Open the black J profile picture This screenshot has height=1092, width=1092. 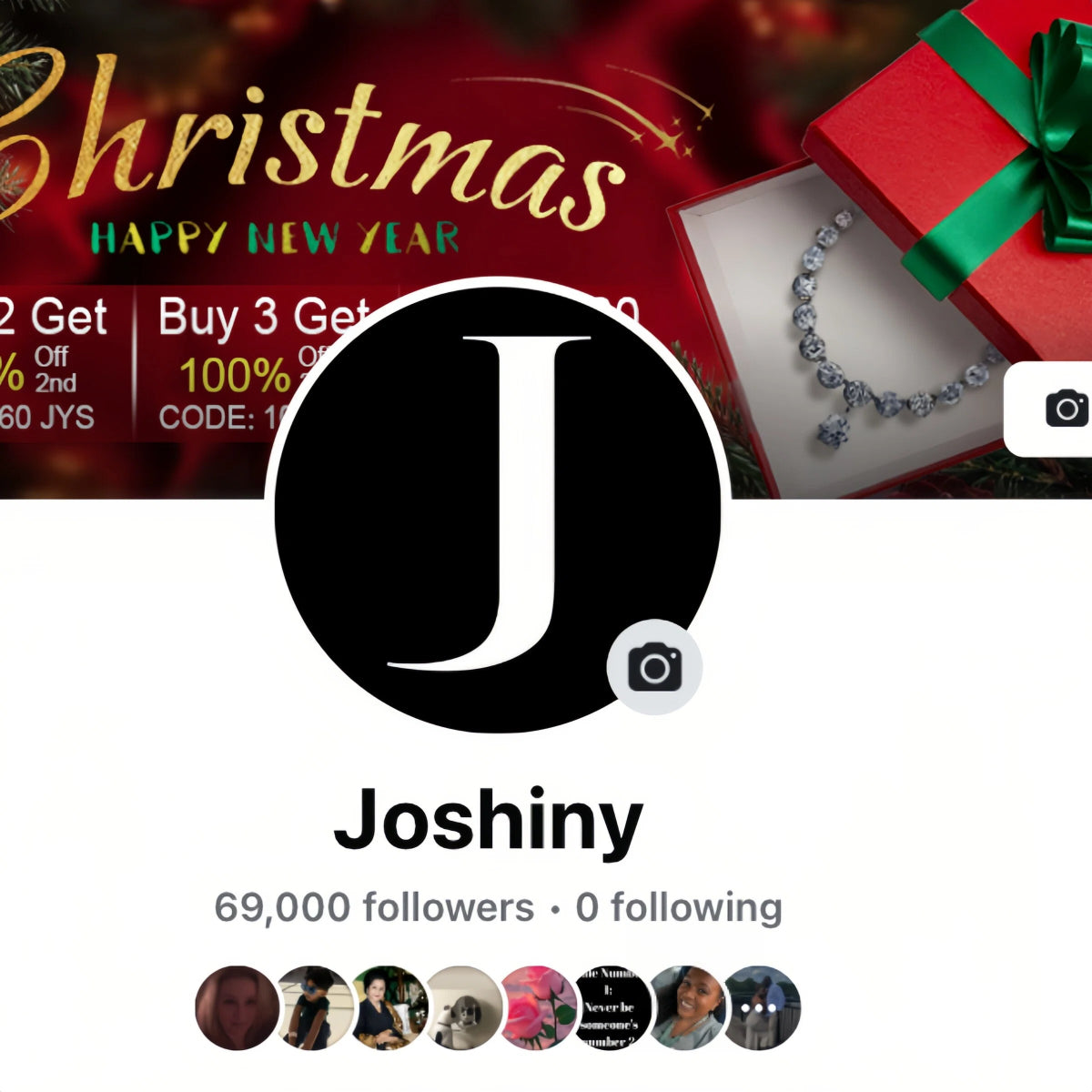[497, 509]
